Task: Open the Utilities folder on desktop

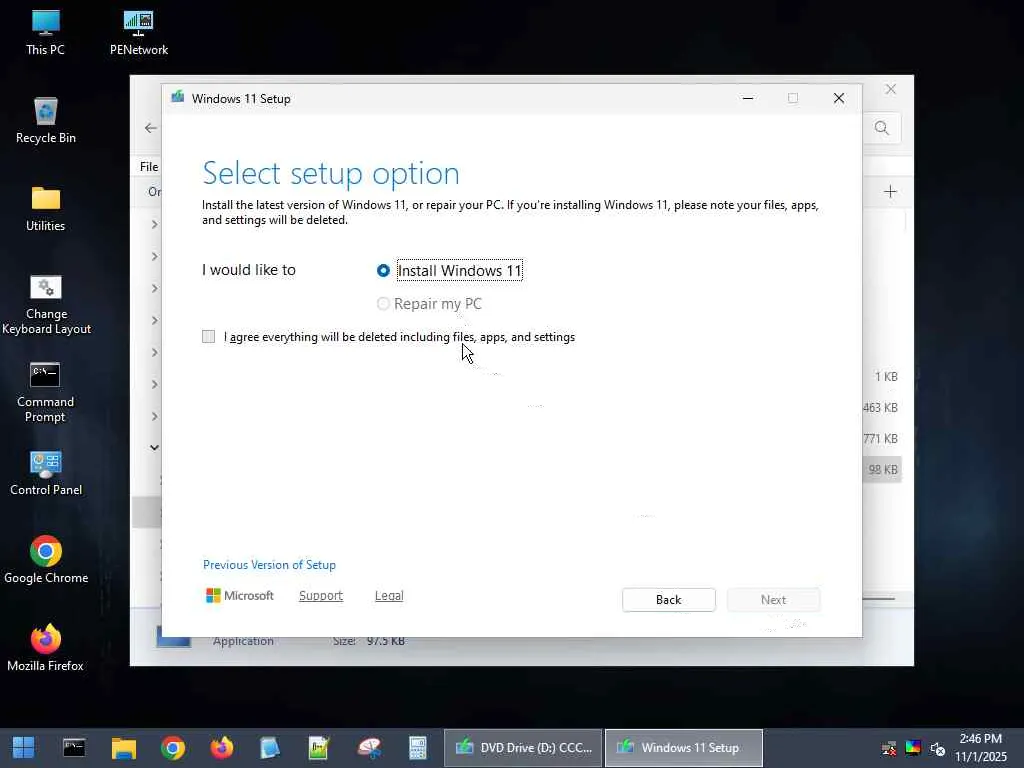Action: tap(46, 209)
